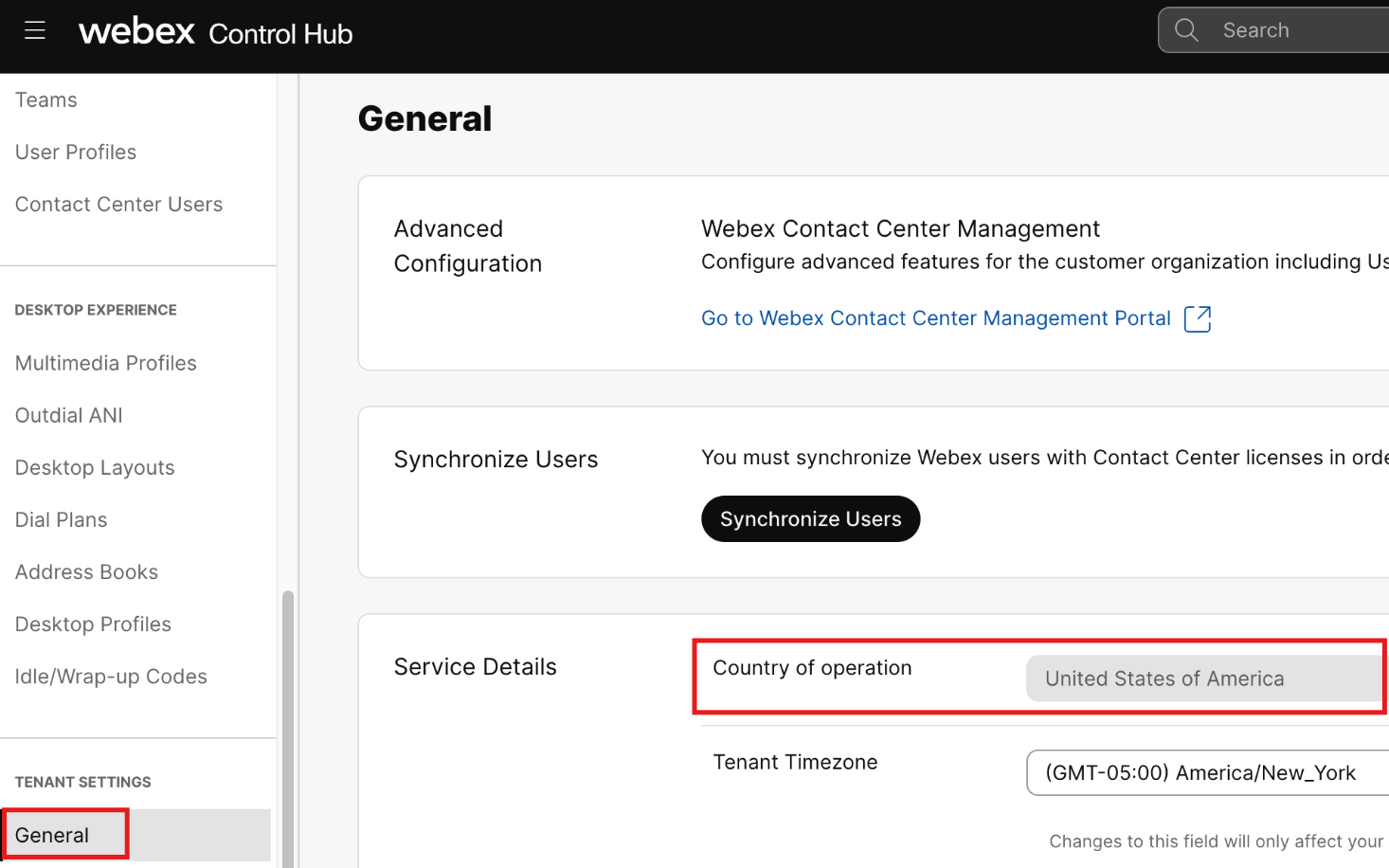Image resolution: width=1389 pixels, height=868 pixels.
Task: Select Outdial ANI in sidebar
Action: [x=69, y=416]
